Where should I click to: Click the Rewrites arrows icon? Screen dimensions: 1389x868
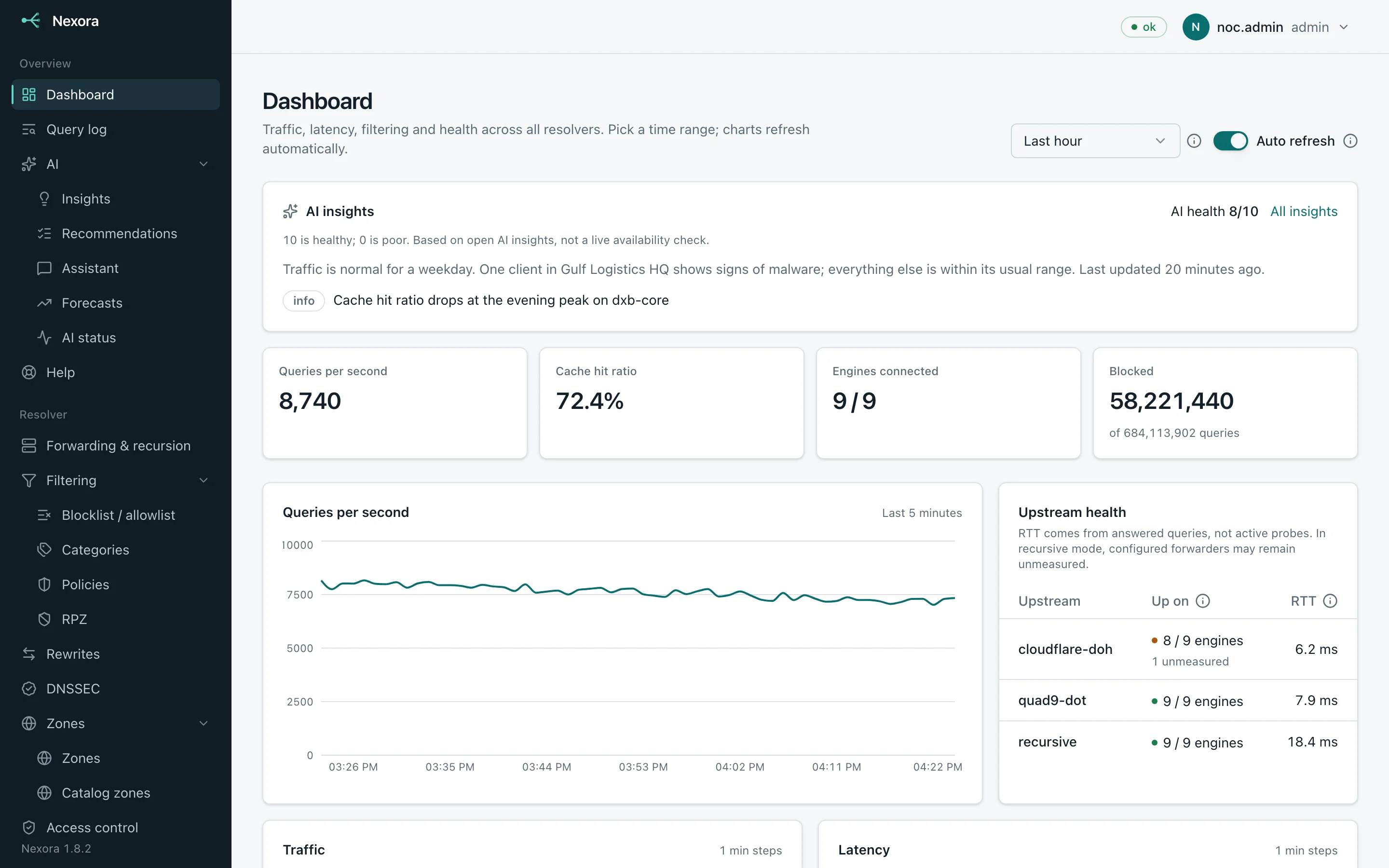29,654
